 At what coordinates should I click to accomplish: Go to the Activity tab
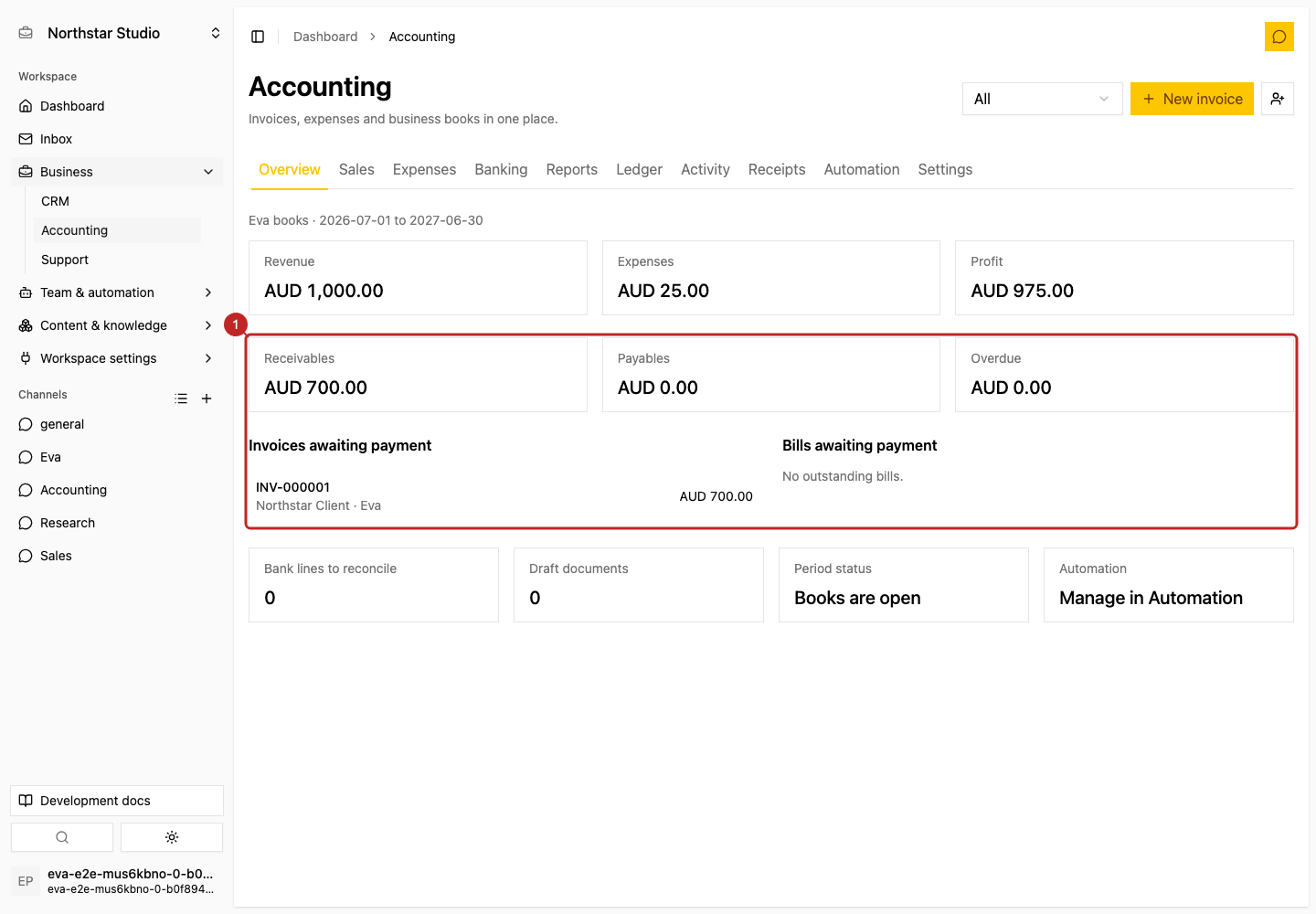pos(706,169)
